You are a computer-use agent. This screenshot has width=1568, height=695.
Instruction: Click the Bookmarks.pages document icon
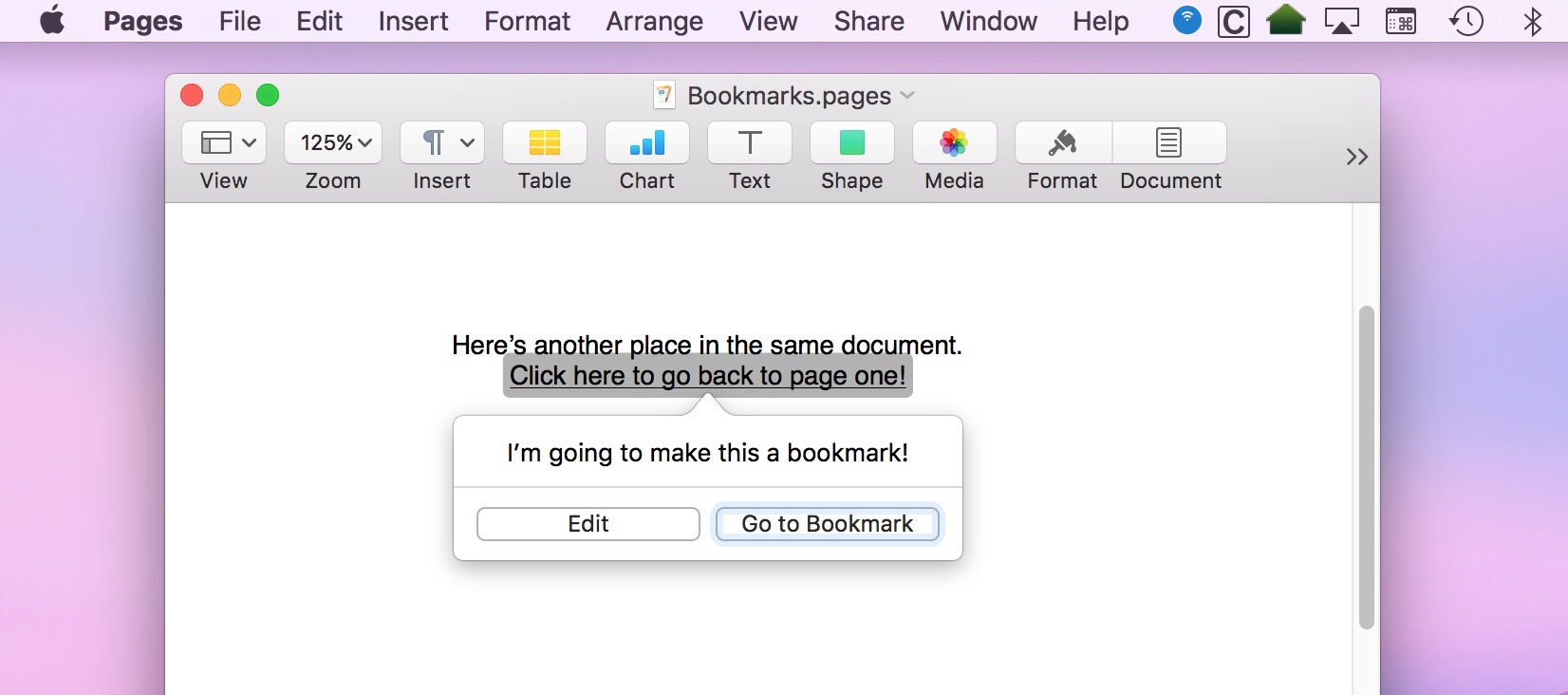pyautogui.click(x=664, y=95)
